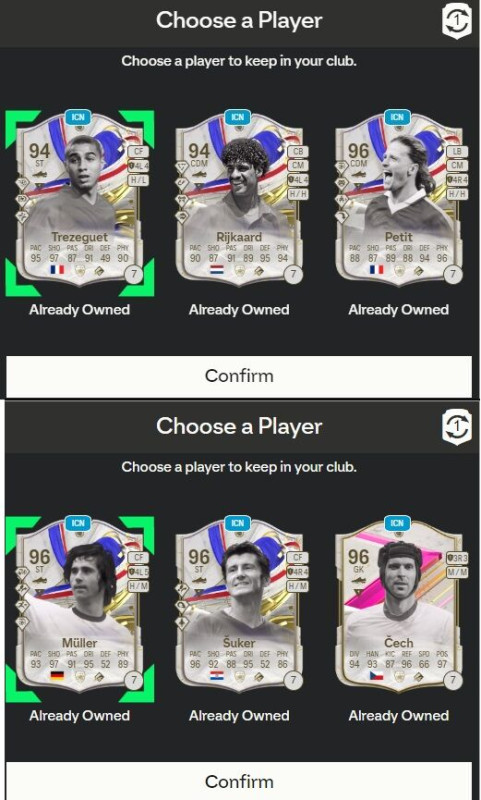The image size is (481, 800).
Task: Click the chemistry number 7 on Petit's card
Action: tap(453, 274)
